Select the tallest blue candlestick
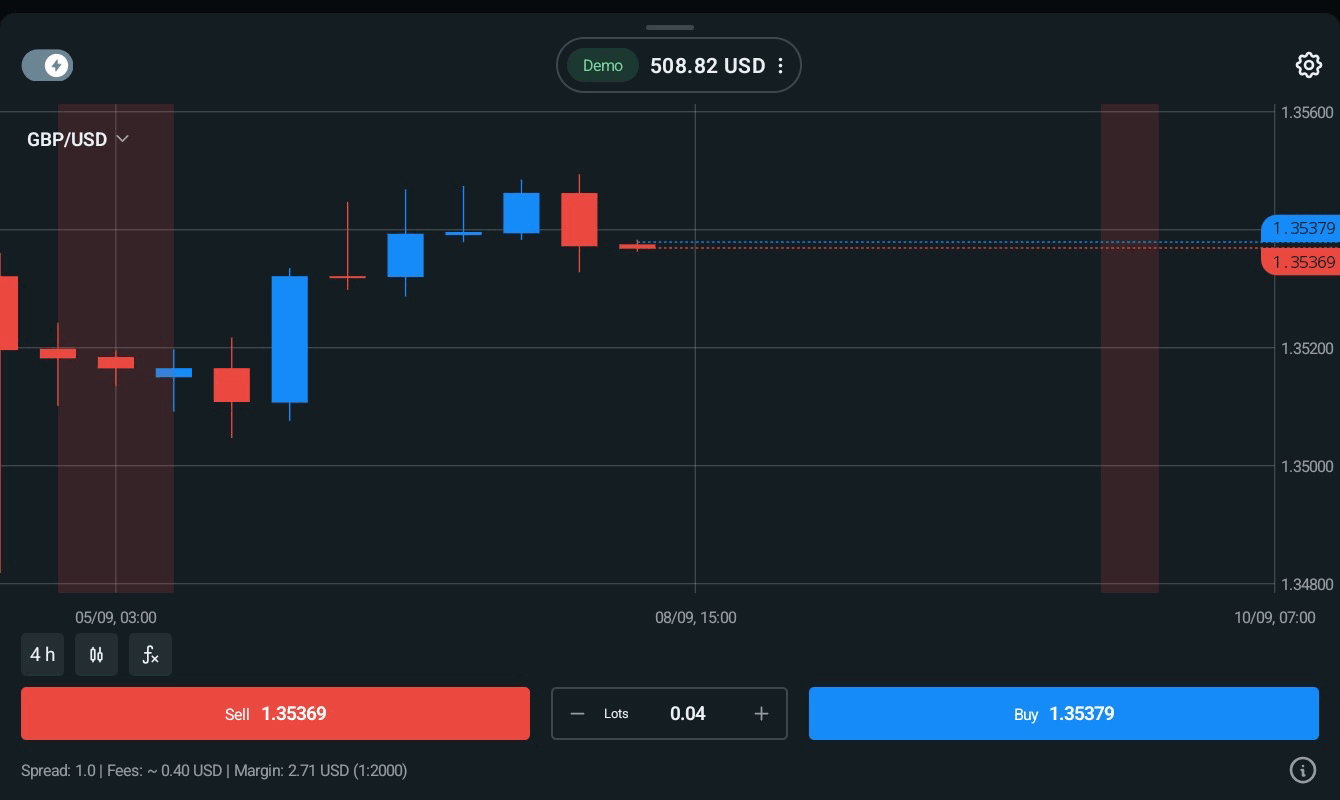 click(290, 339)
